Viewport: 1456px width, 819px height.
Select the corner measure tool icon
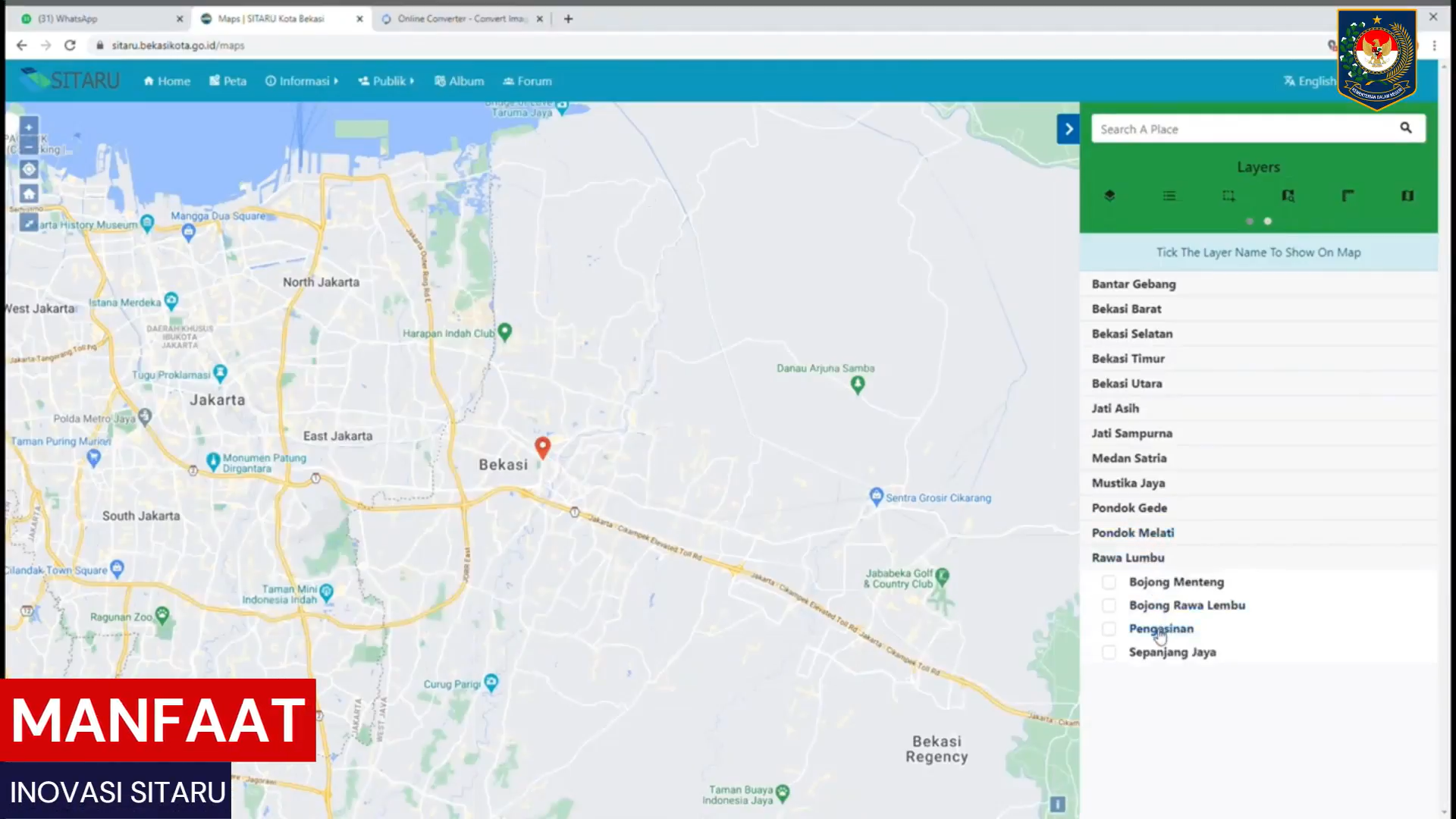click(x=1348, y=196)
